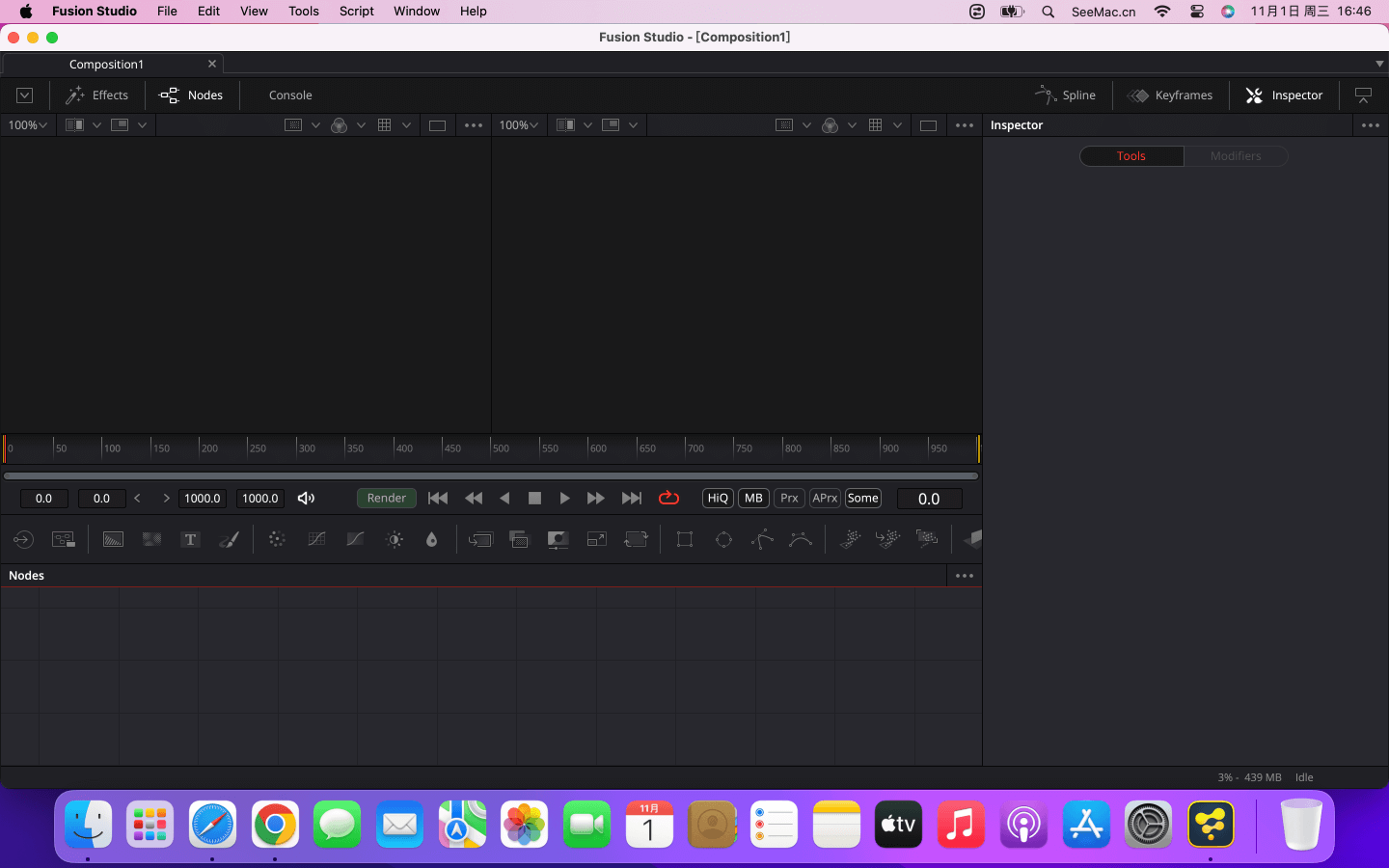
Task: Click the Brightness Contrast tool icon
Action: pos(395,539)
